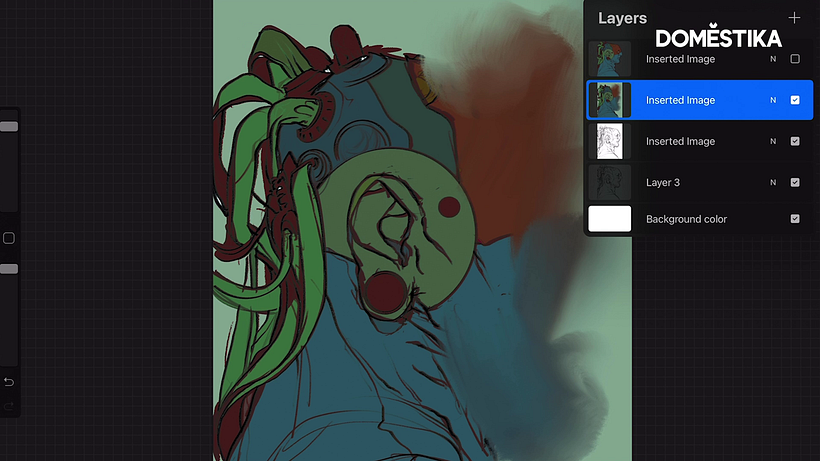Viewport: 820px width, 461px height.
Task: Show the top unchecked Inserted Image layer
Action: point(795,59)
